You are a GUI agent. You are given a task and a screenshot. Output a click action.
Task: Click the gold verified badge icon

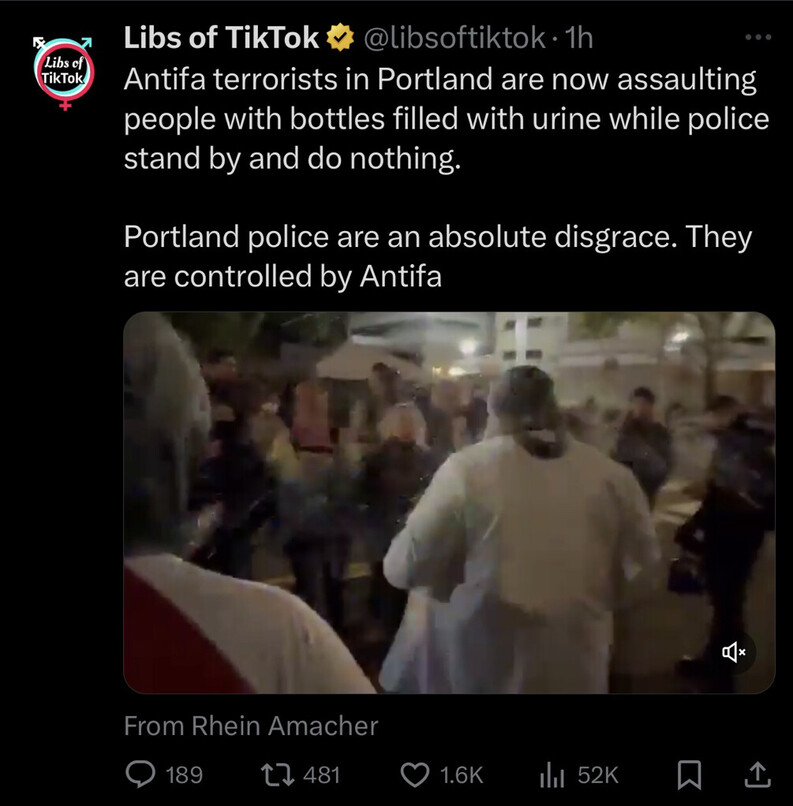tap(341, 39)
